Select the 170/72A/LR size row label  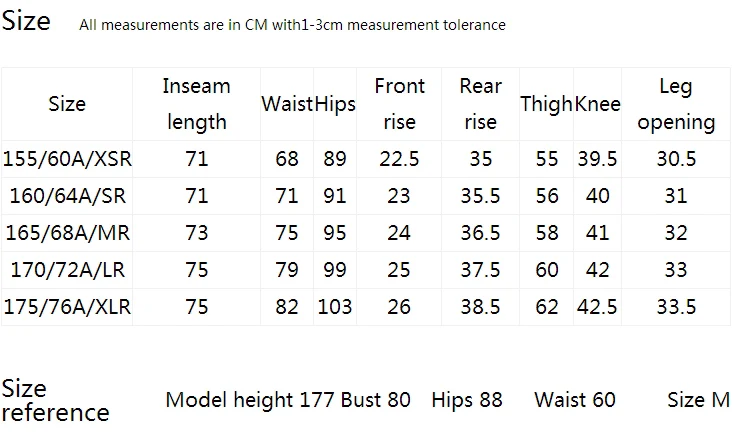68,270
